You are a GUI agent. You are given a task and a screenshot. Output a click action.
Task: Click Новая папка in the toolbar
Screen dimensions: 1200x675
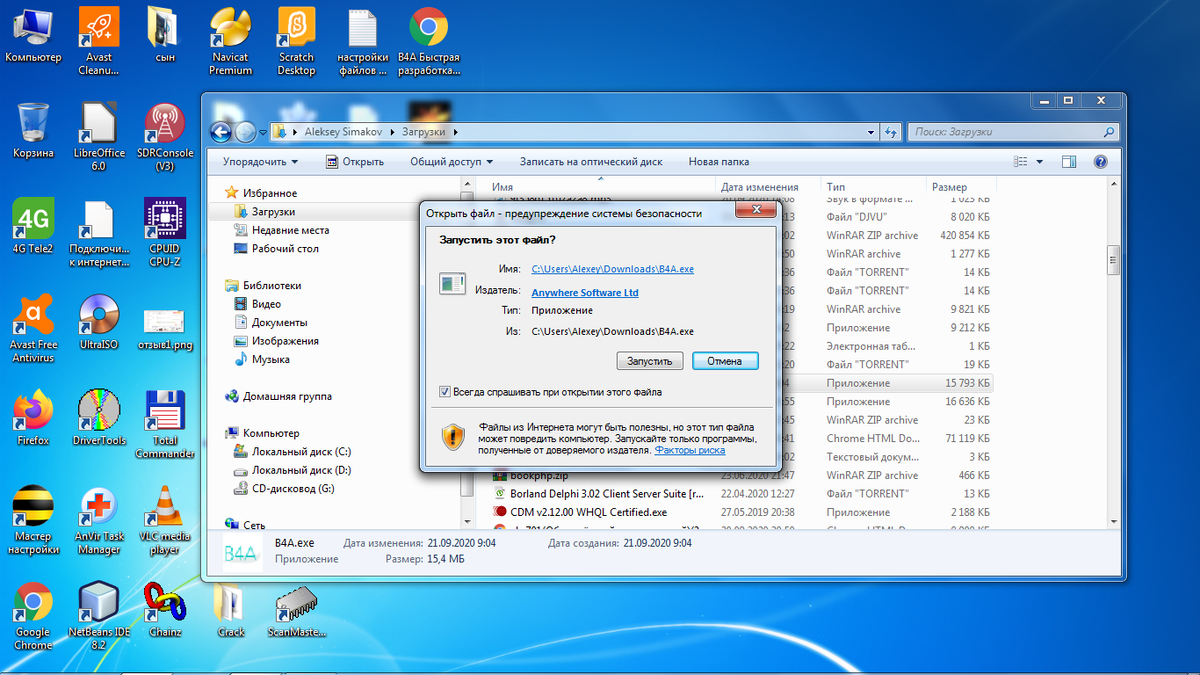coord(718,161)
